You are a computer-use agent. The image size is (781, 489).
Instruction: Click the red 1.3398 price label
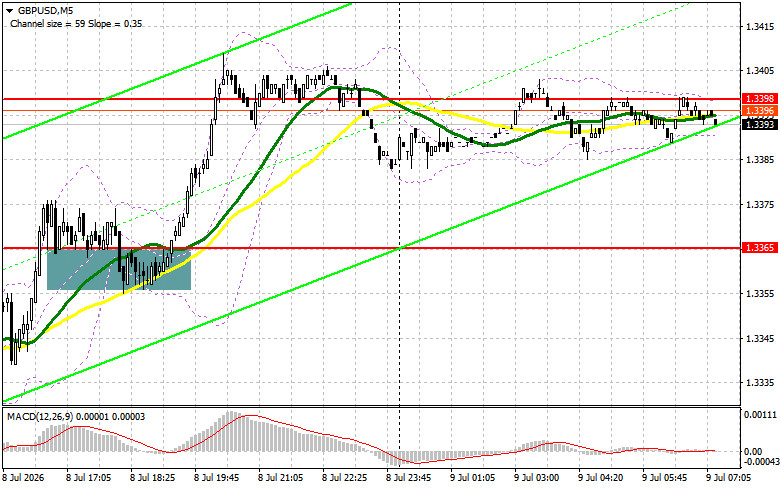(x=760, y=99)
